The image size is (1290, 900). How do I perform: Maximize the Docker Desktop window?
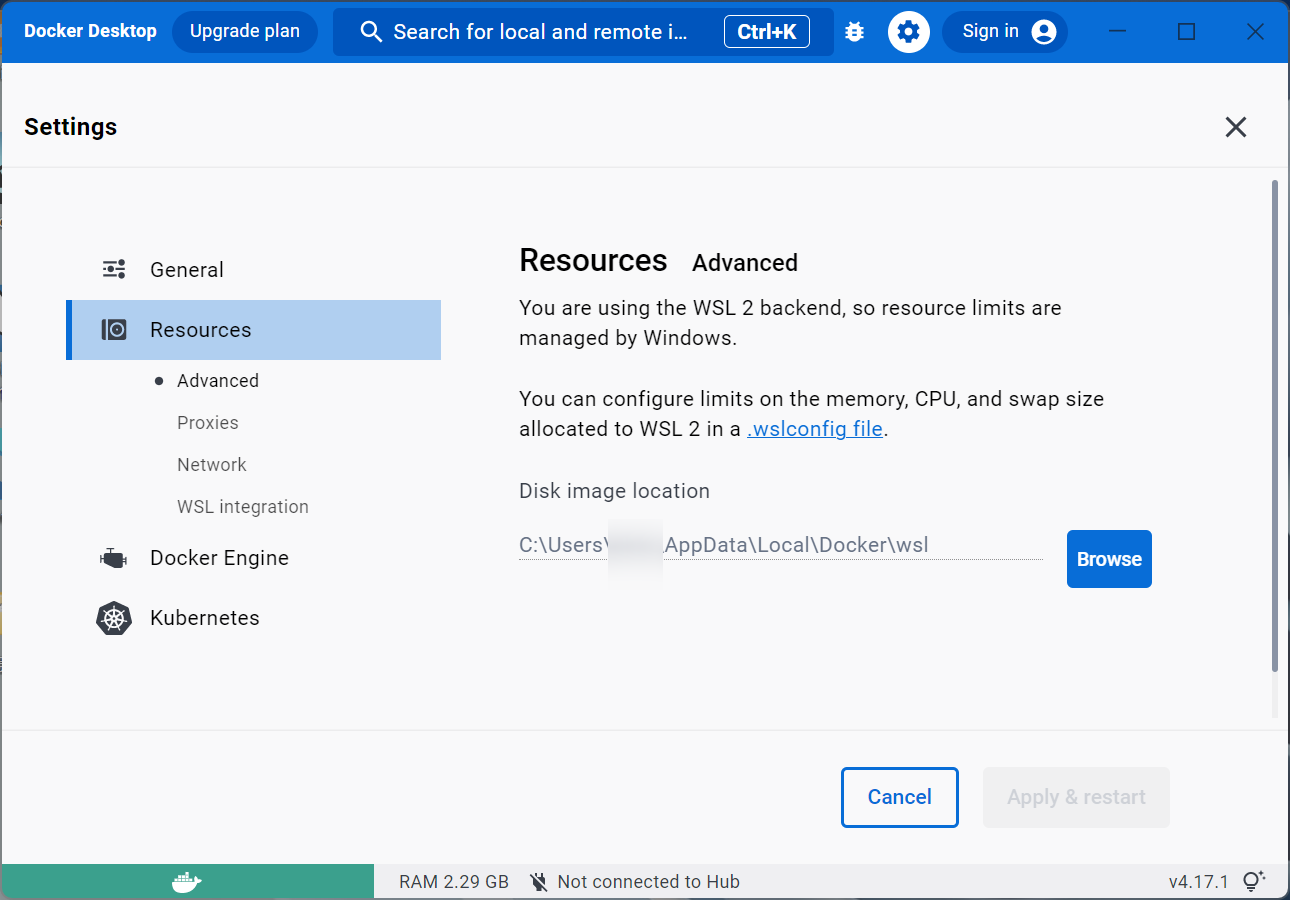point(1187,32)
